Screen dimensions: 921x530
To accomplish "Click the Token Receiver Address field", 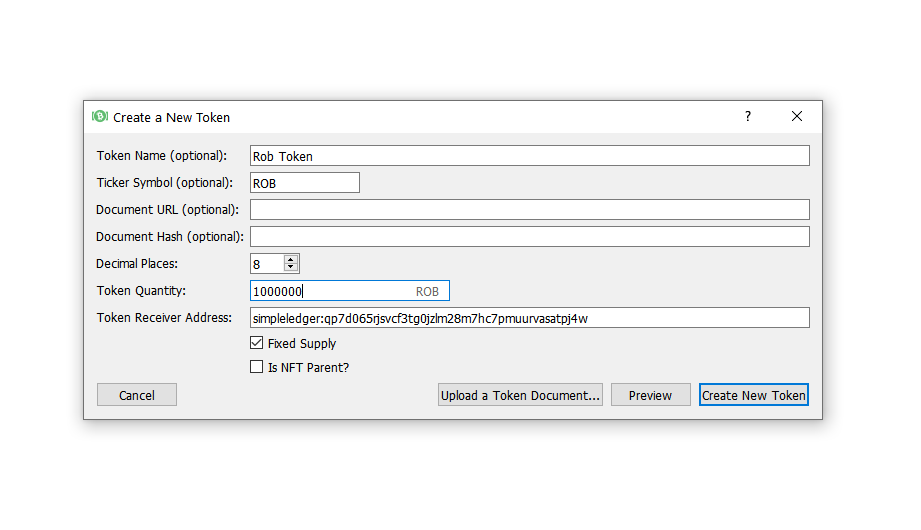I will 529,318.
